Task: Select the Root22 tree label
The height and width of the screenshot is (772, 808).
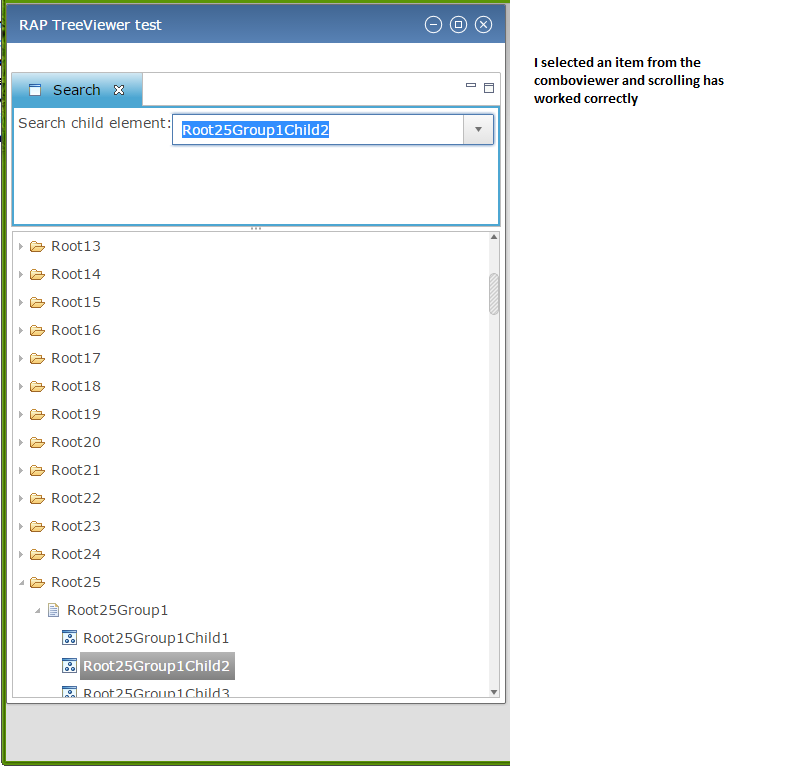Action: [76, 498]
